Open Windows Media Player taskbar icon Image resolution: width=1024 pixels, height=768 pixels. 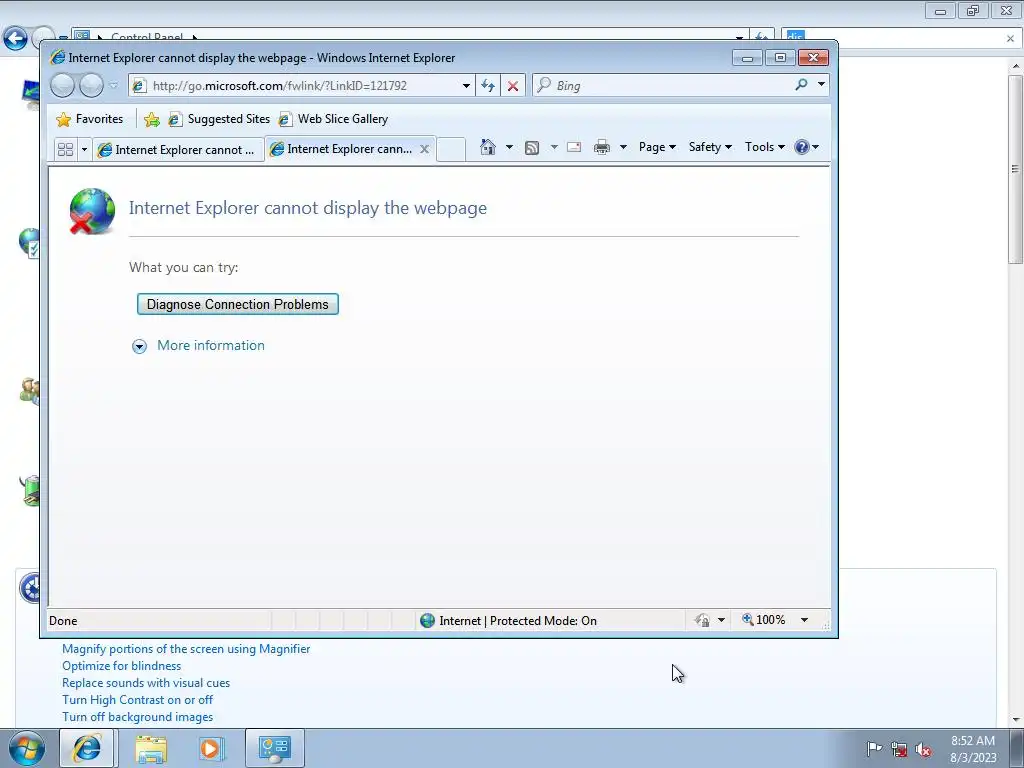click(x=210, y=749)
